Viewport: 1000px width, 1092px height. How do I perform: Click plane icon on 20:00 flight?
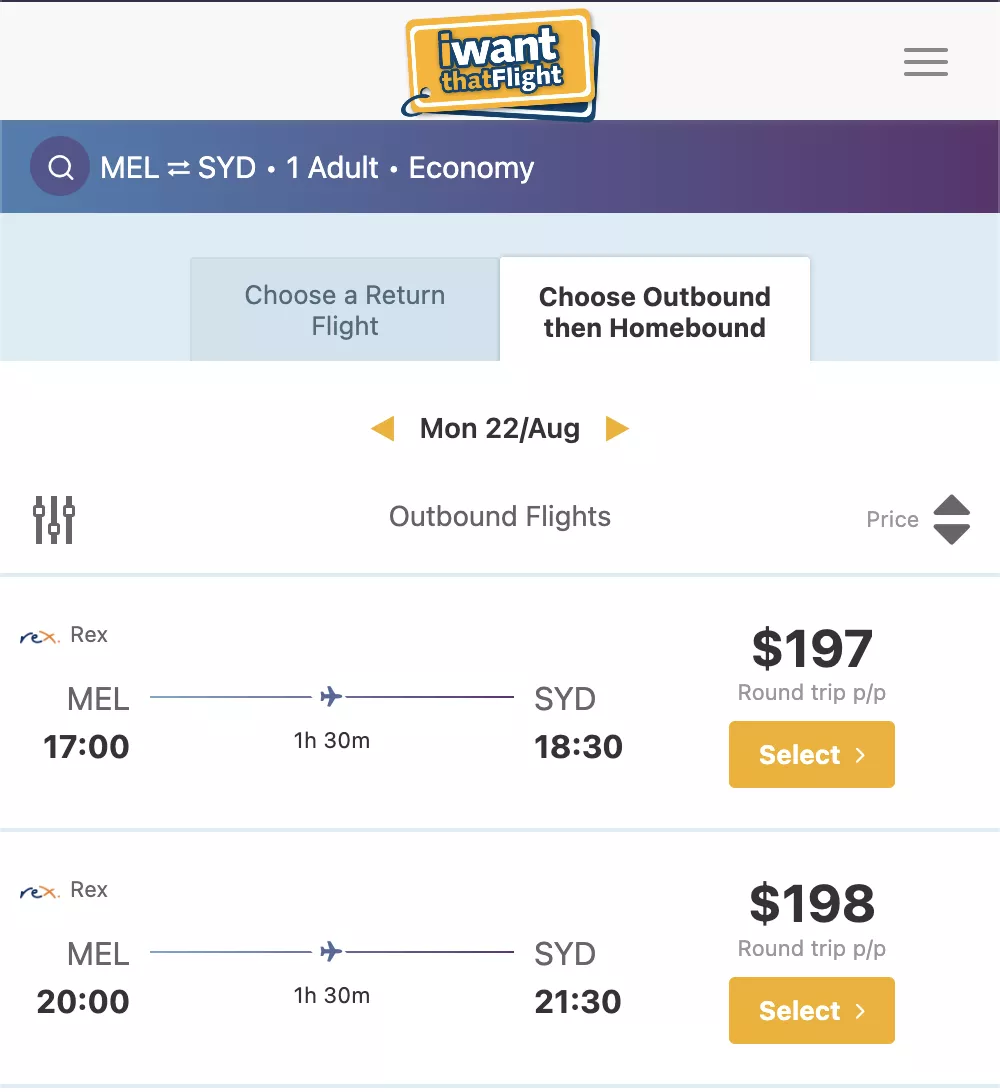click(331, 951)
